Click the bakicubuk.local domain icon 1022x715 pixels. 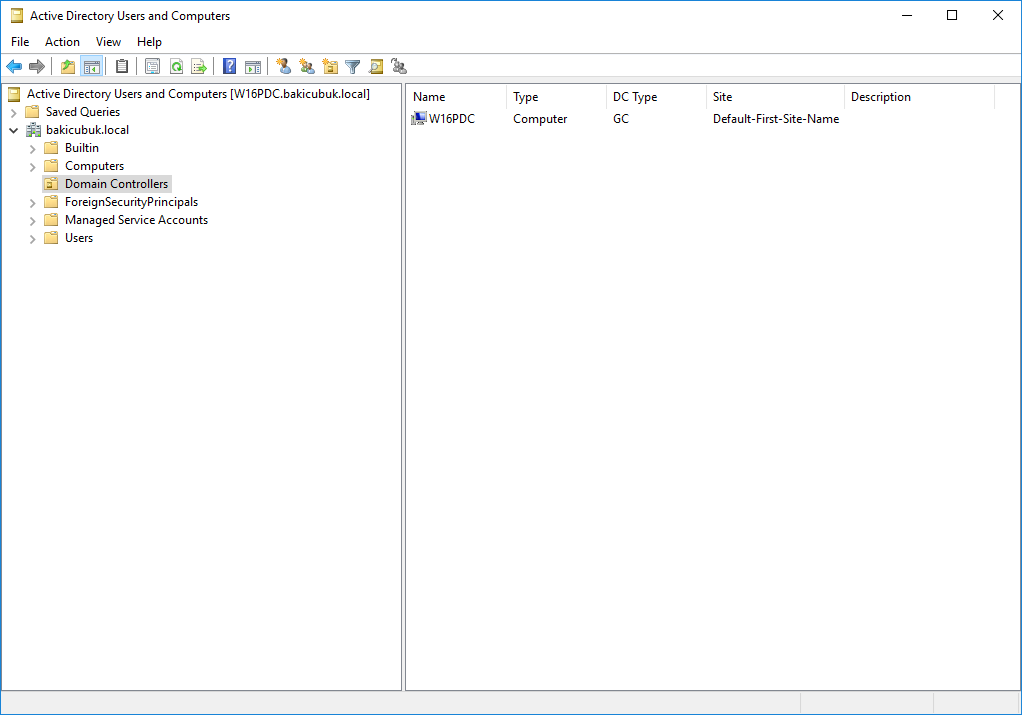[33, 130]
